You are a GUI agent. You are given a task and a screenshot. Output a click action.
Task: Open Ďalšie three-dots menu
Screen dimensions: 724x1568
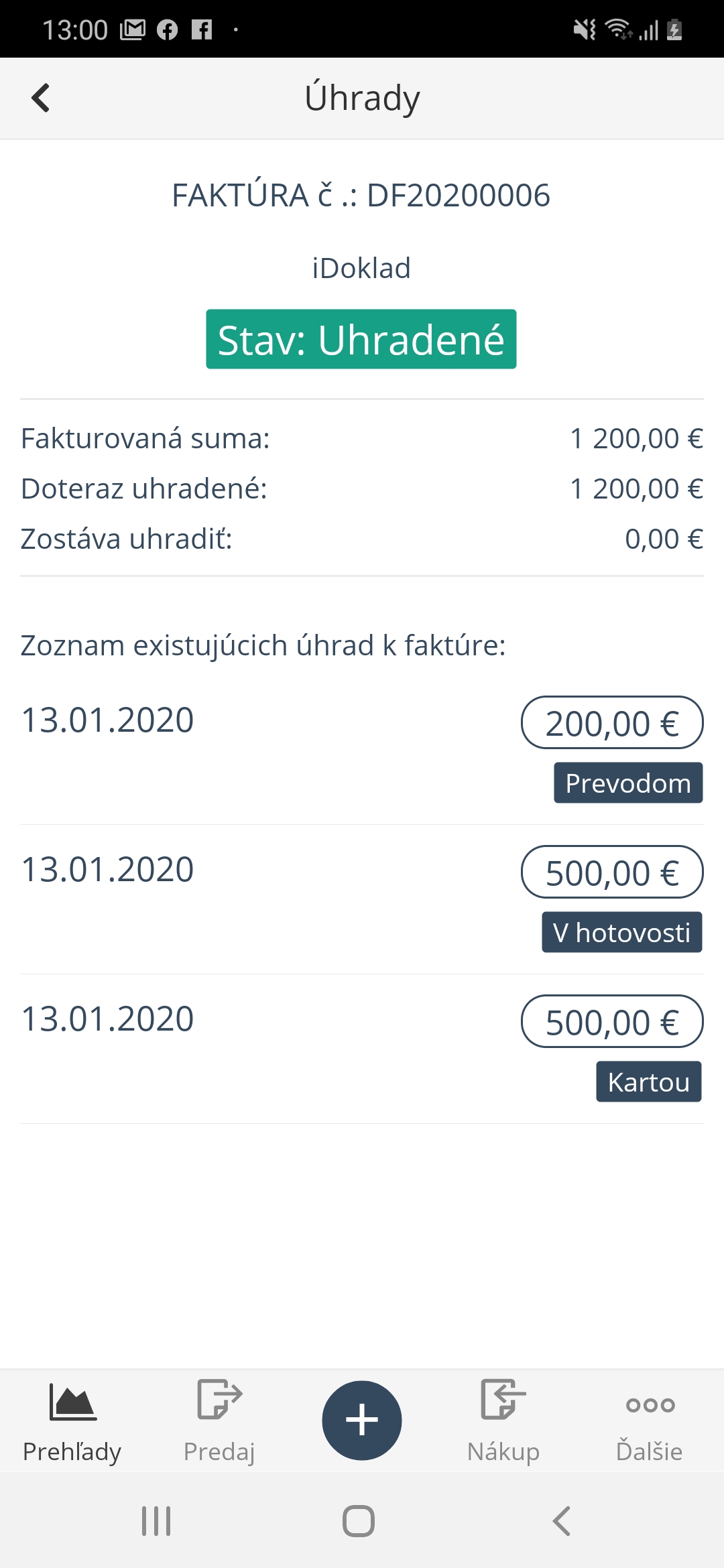coord(650,1404)
